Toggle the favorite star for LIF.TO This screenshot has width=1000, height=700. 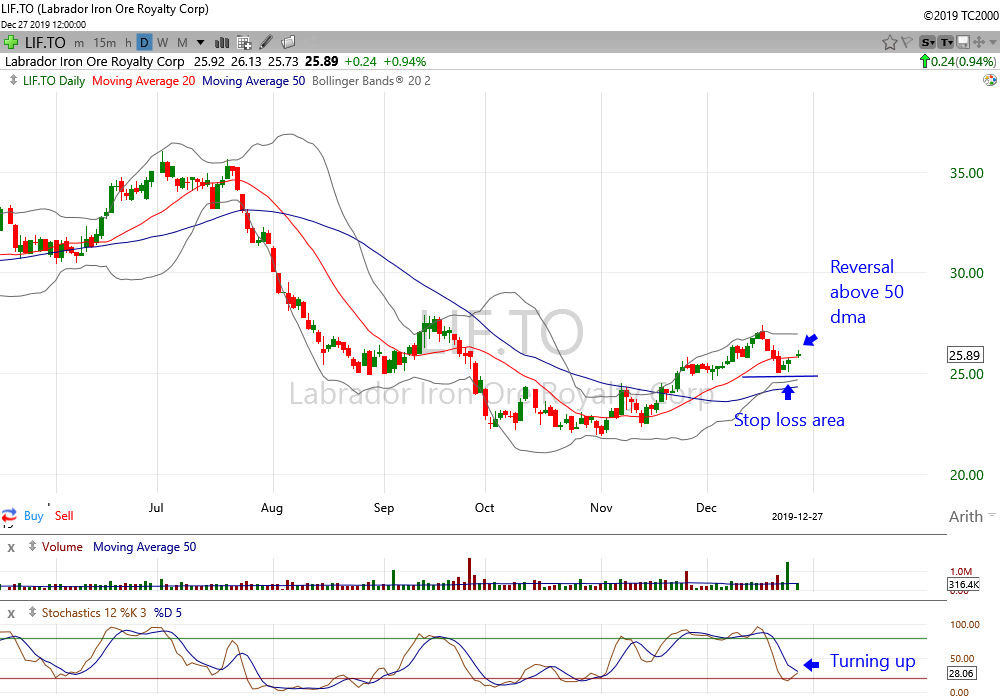click(889, 43)
